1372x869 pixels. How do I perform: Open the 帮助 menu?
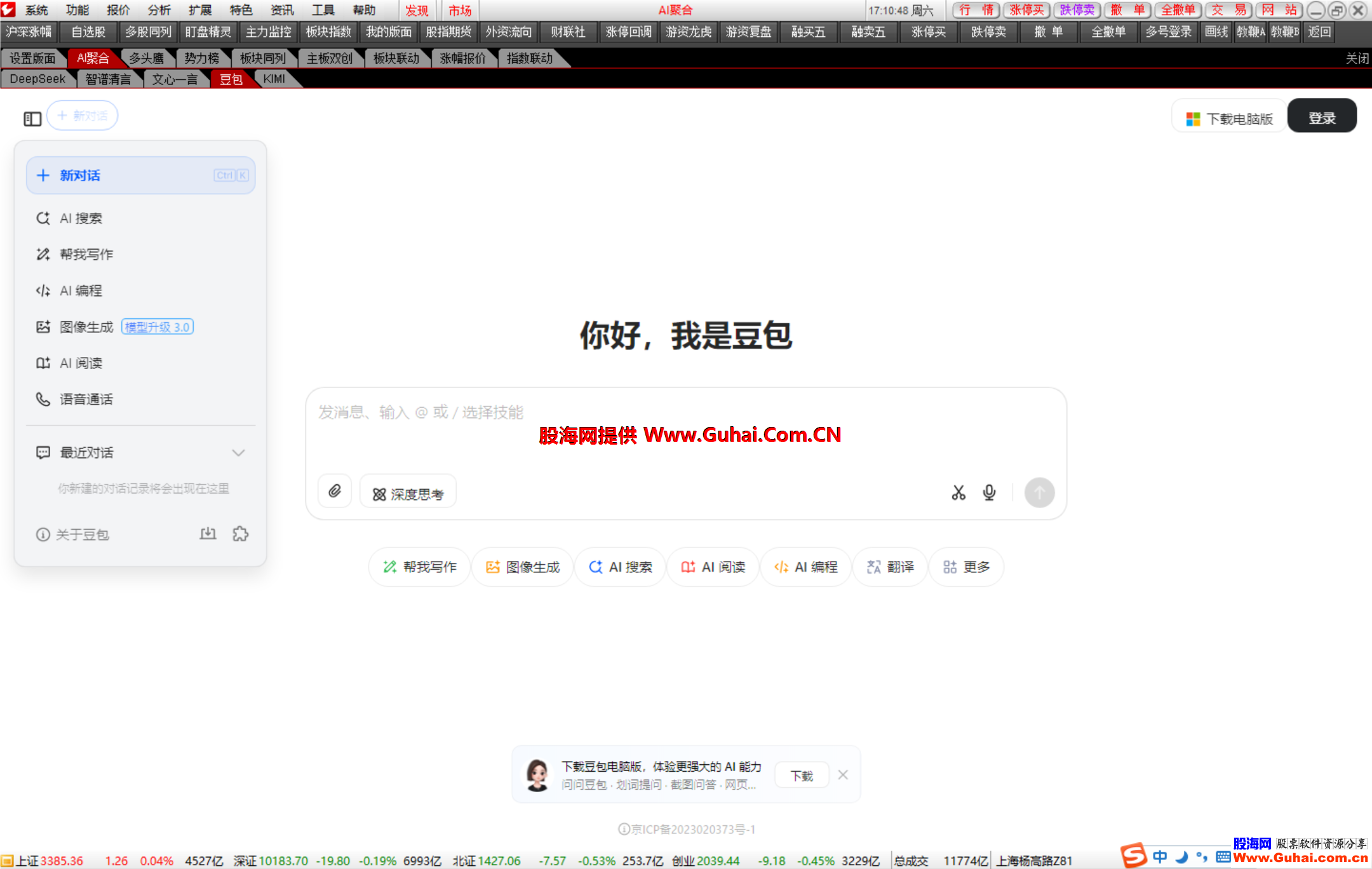pyautogui.click(x=365, y=10)
